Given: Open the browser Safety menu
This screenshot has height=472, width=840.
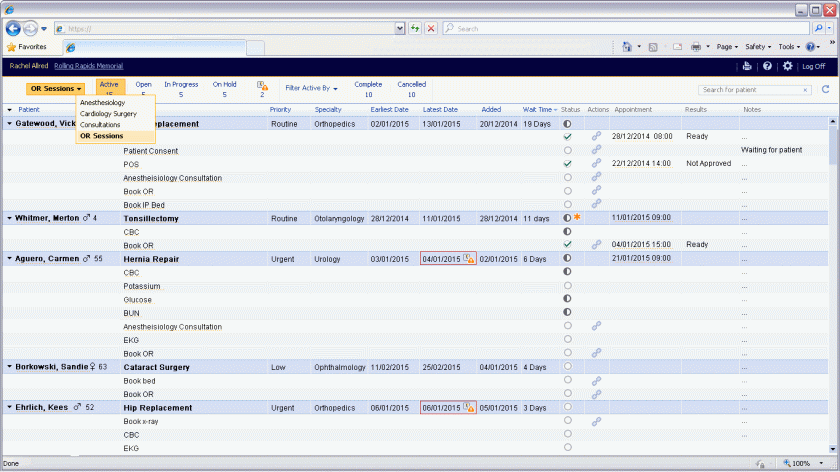Looking at the screenshot, I should 758,47.
